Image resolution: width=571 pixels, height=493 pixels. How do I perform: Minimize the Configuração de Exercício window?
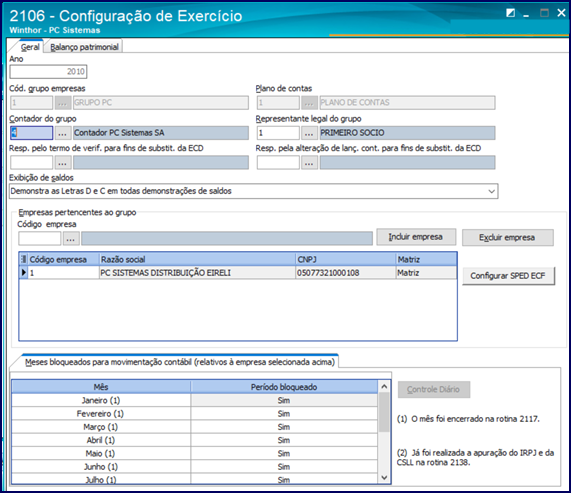coord(526,15)
